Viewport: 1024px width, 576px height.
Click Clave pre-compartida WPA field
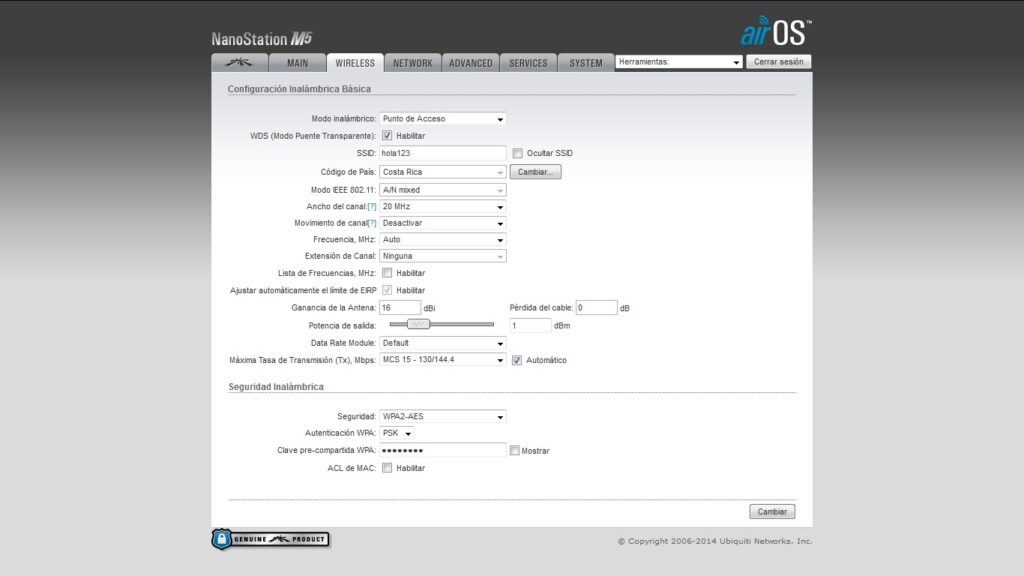[442, 450]
